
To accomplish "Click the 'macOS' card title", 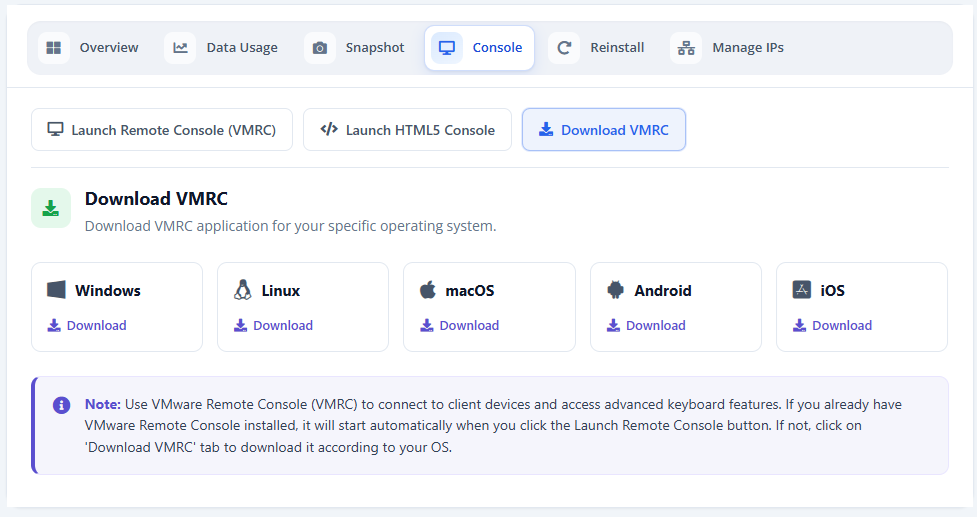I will 470,291.
